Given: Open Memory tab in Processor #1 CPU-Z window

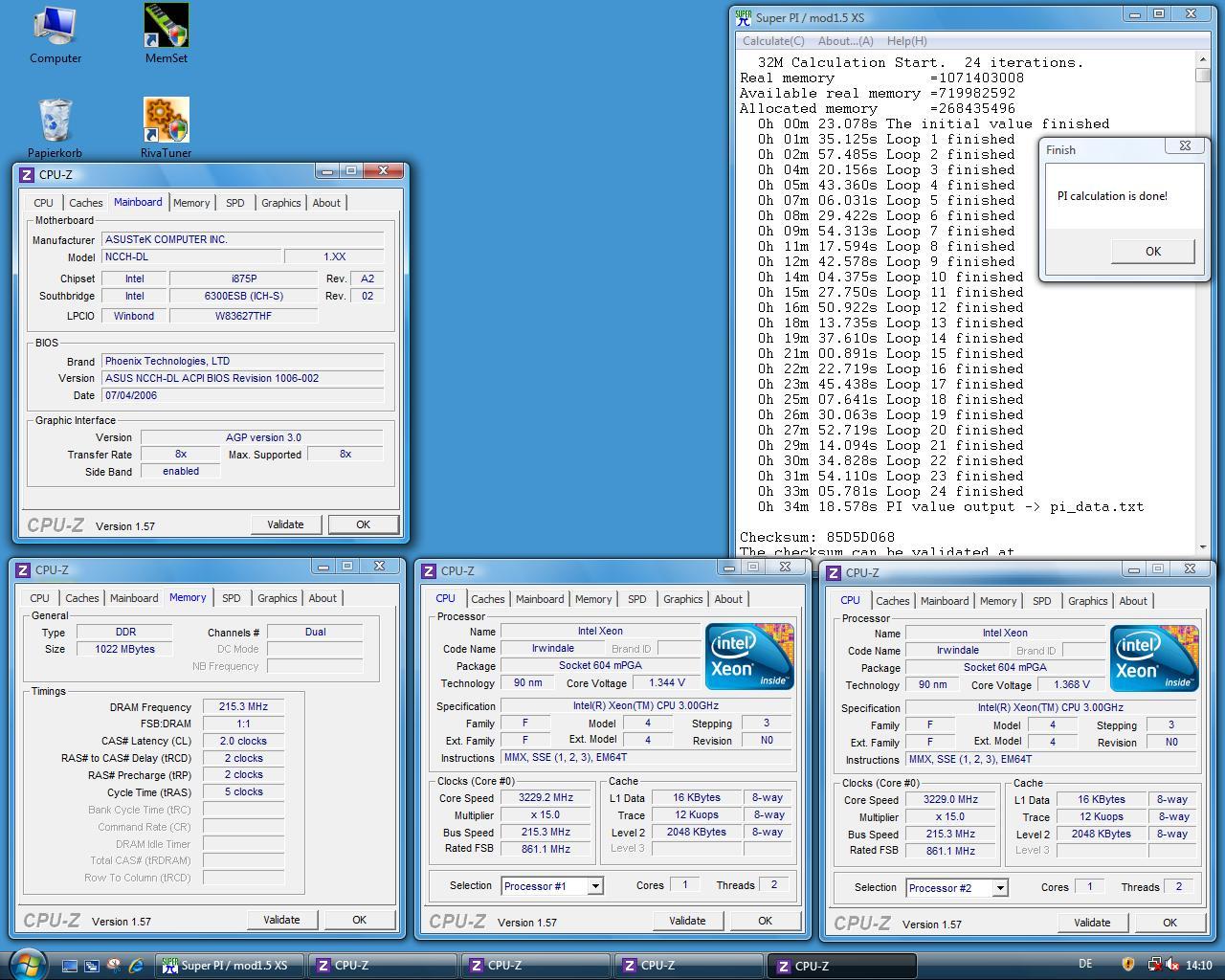Looking at the screenshot, I should click(x=593, y=599).
